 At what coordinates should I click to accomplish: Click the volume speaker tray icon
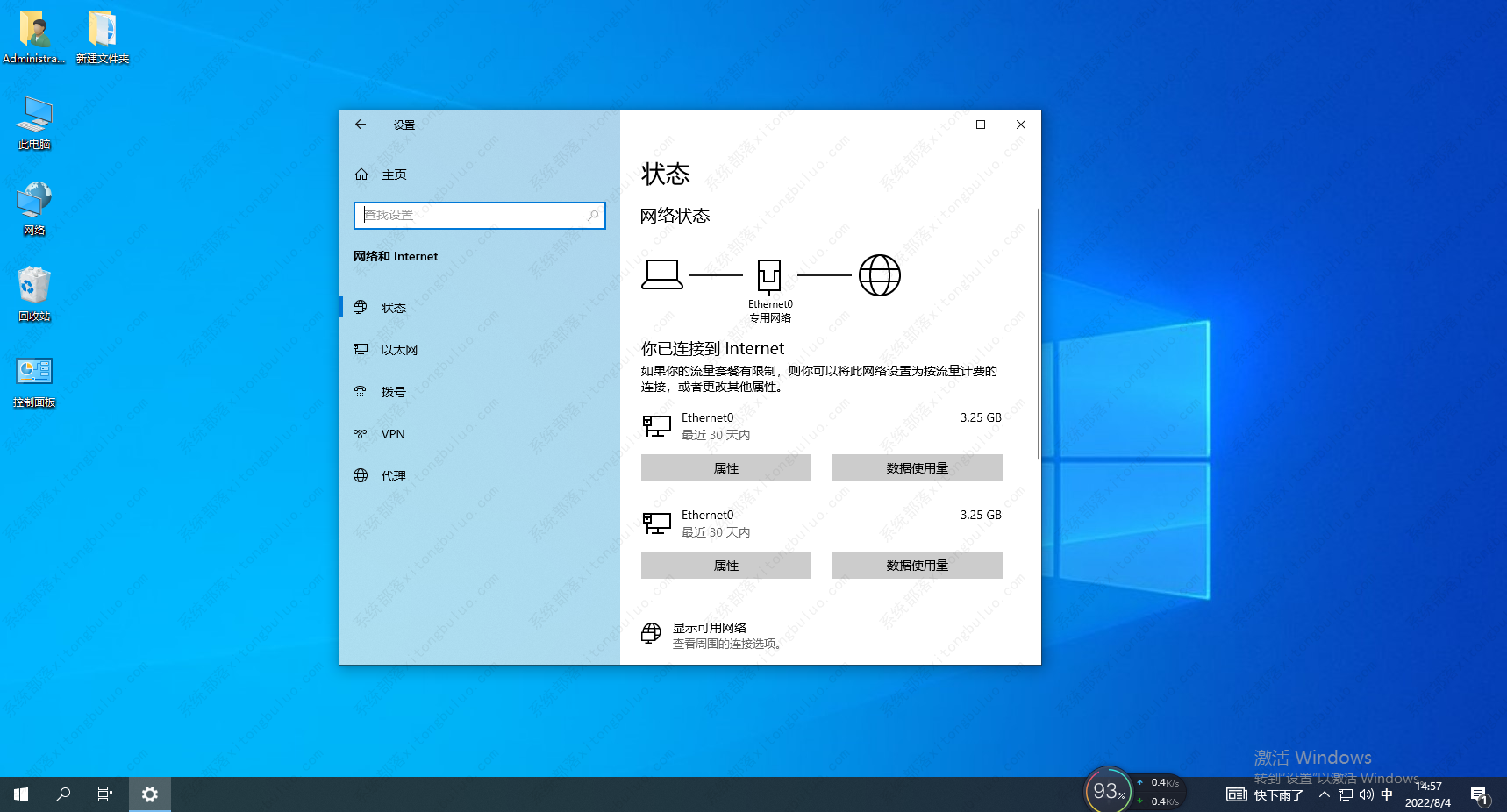pyautogui.click(x=1367, y=794)
